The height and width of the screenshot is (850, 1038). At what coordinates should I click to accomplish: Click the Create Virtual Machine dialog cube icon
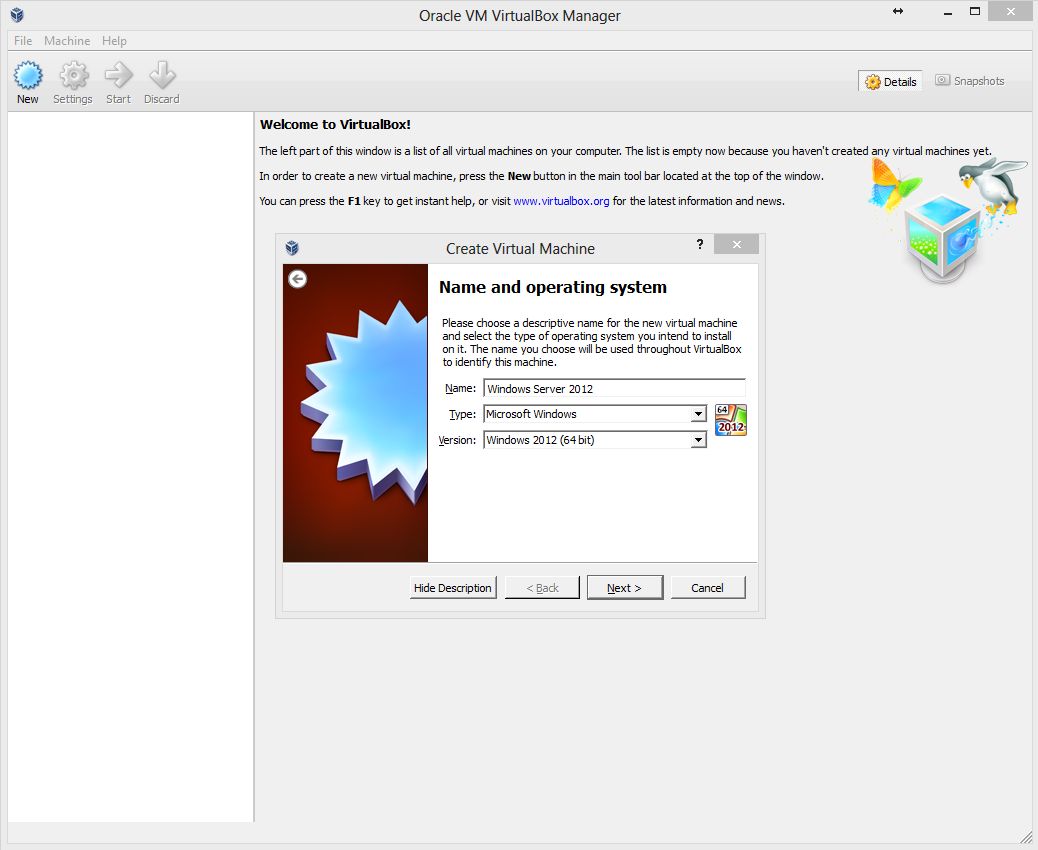(x=292, y=248)
